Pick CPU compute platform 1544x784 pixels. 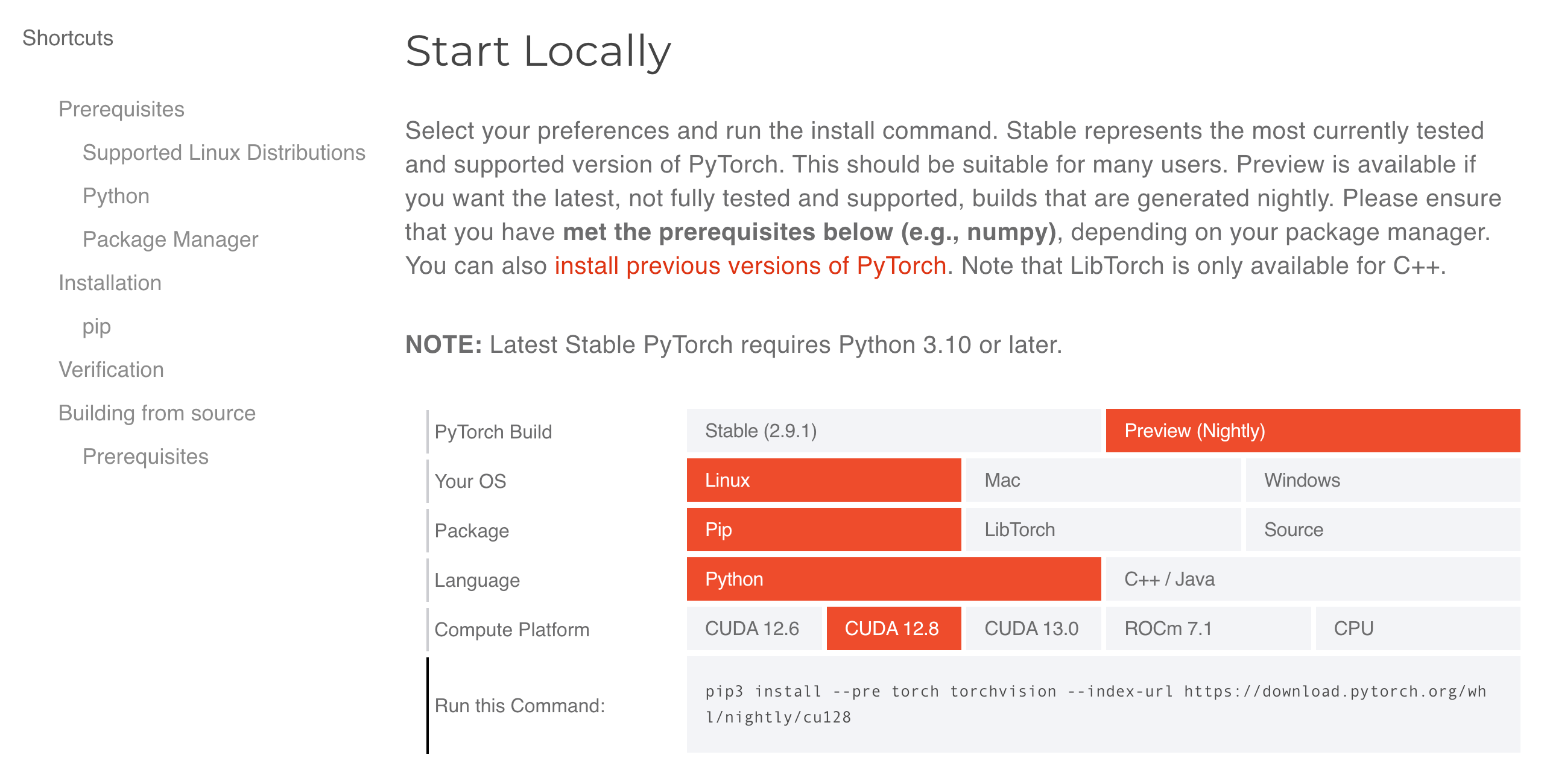(x=1417, y=628)
